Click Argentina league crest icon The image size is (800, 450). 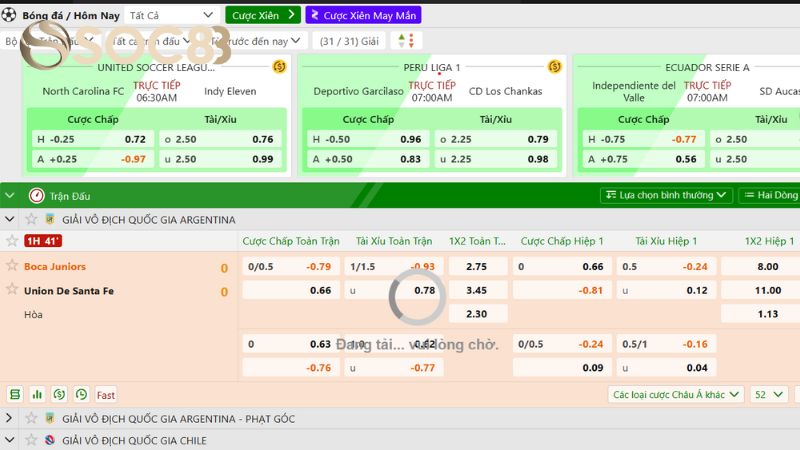tap(49, 219)
